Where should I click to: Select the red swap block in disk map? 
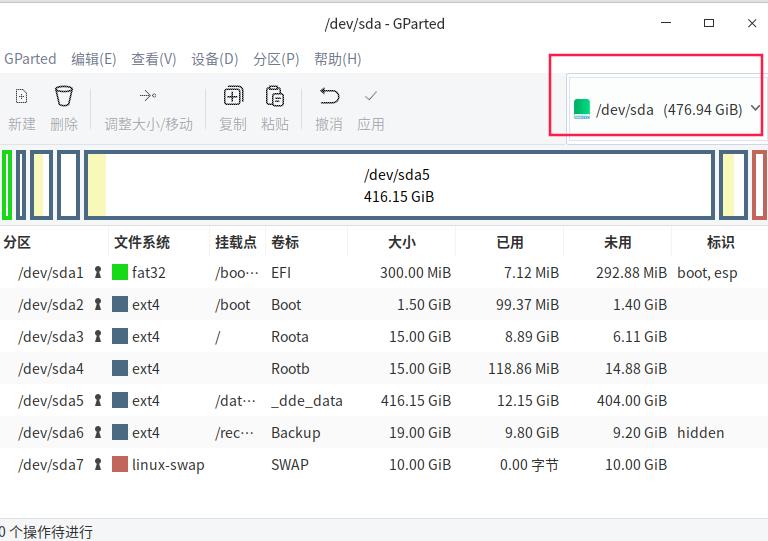[760, 185]
